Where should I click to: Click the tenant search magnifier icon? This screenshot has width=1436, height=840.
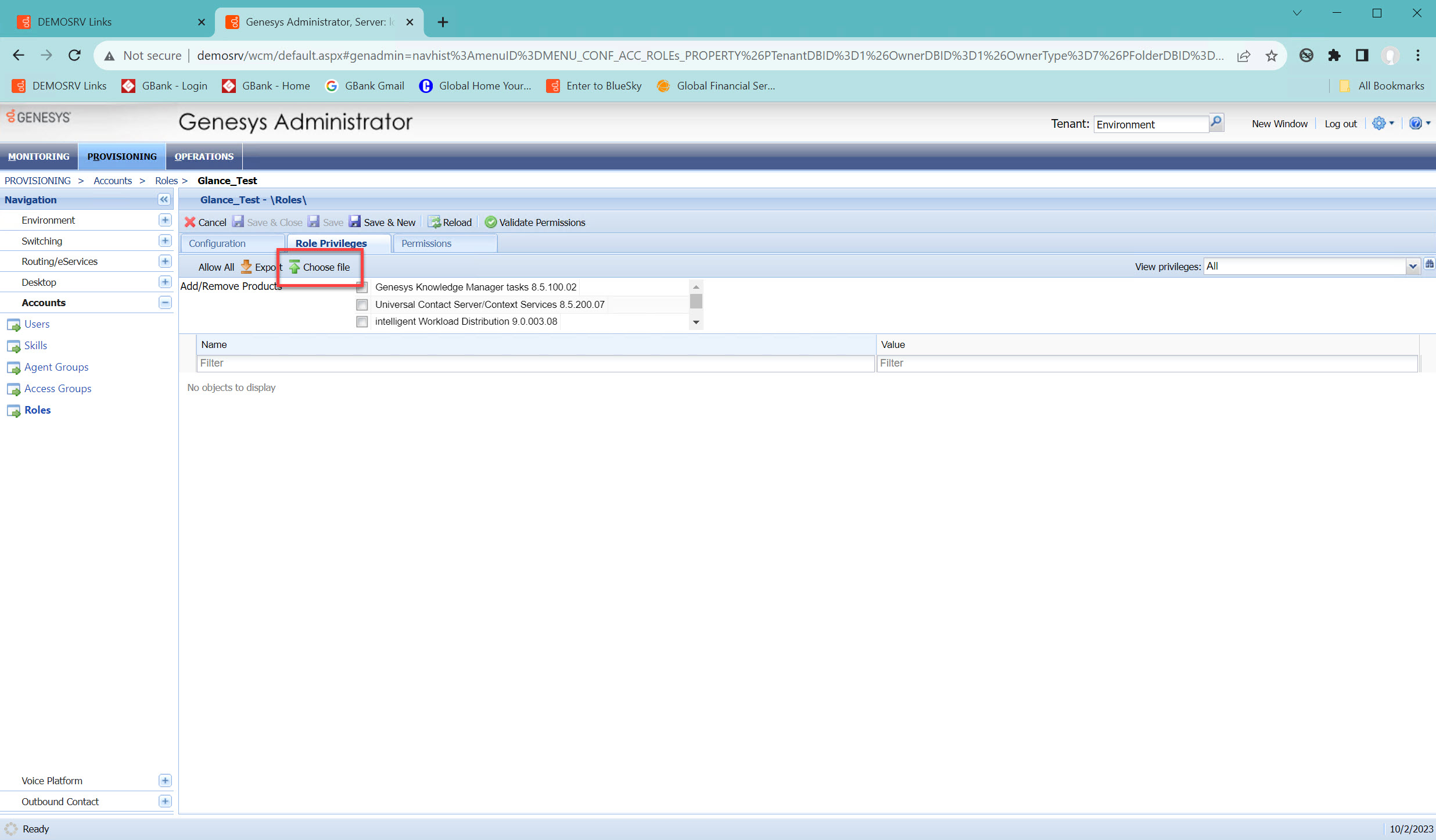click(x=1216, y=123)
